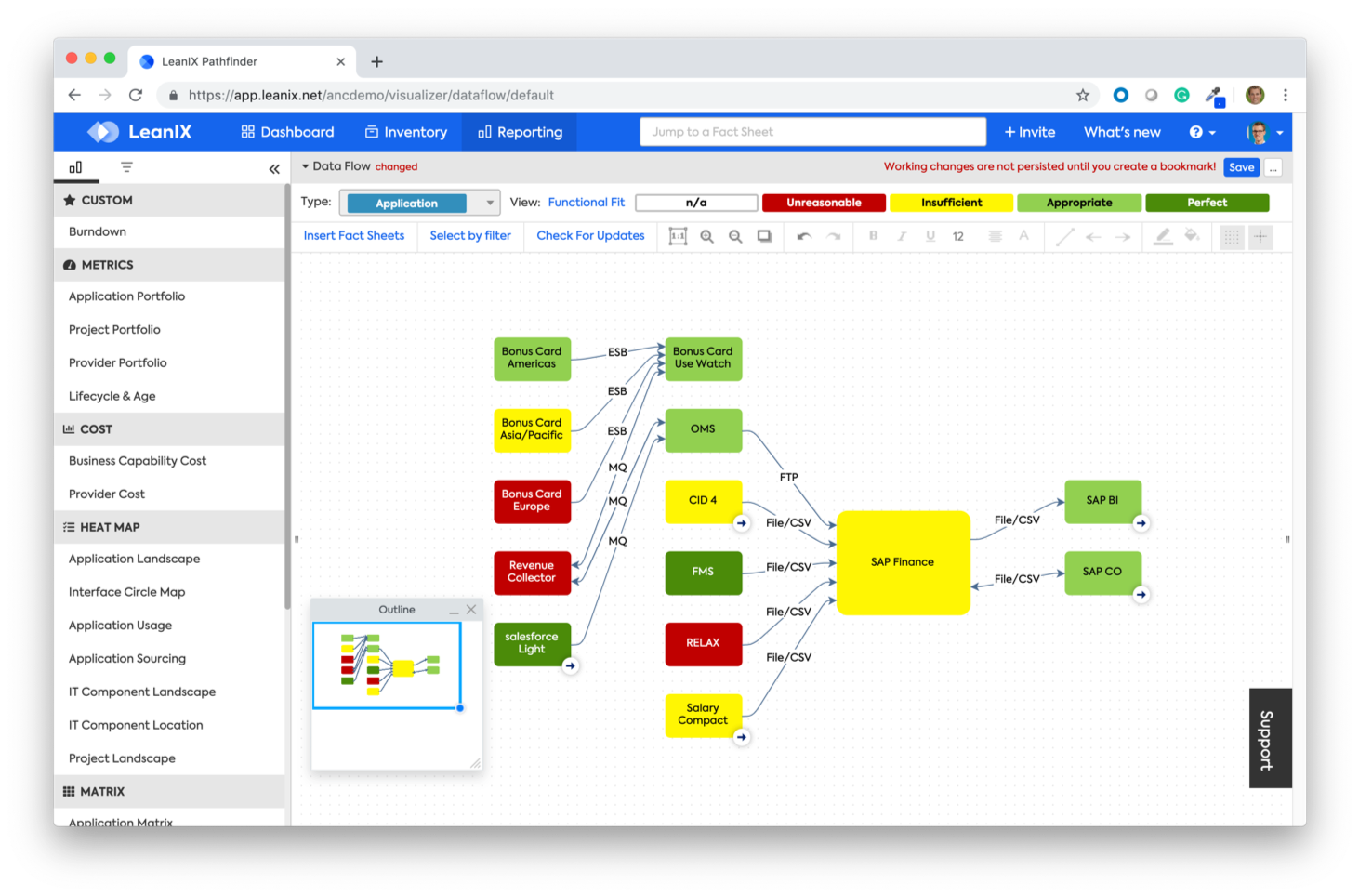This screenshot has height=896, width=1359.
Task: Collapse the left sidebar with double chevron
Action: [x=274, y=168]
